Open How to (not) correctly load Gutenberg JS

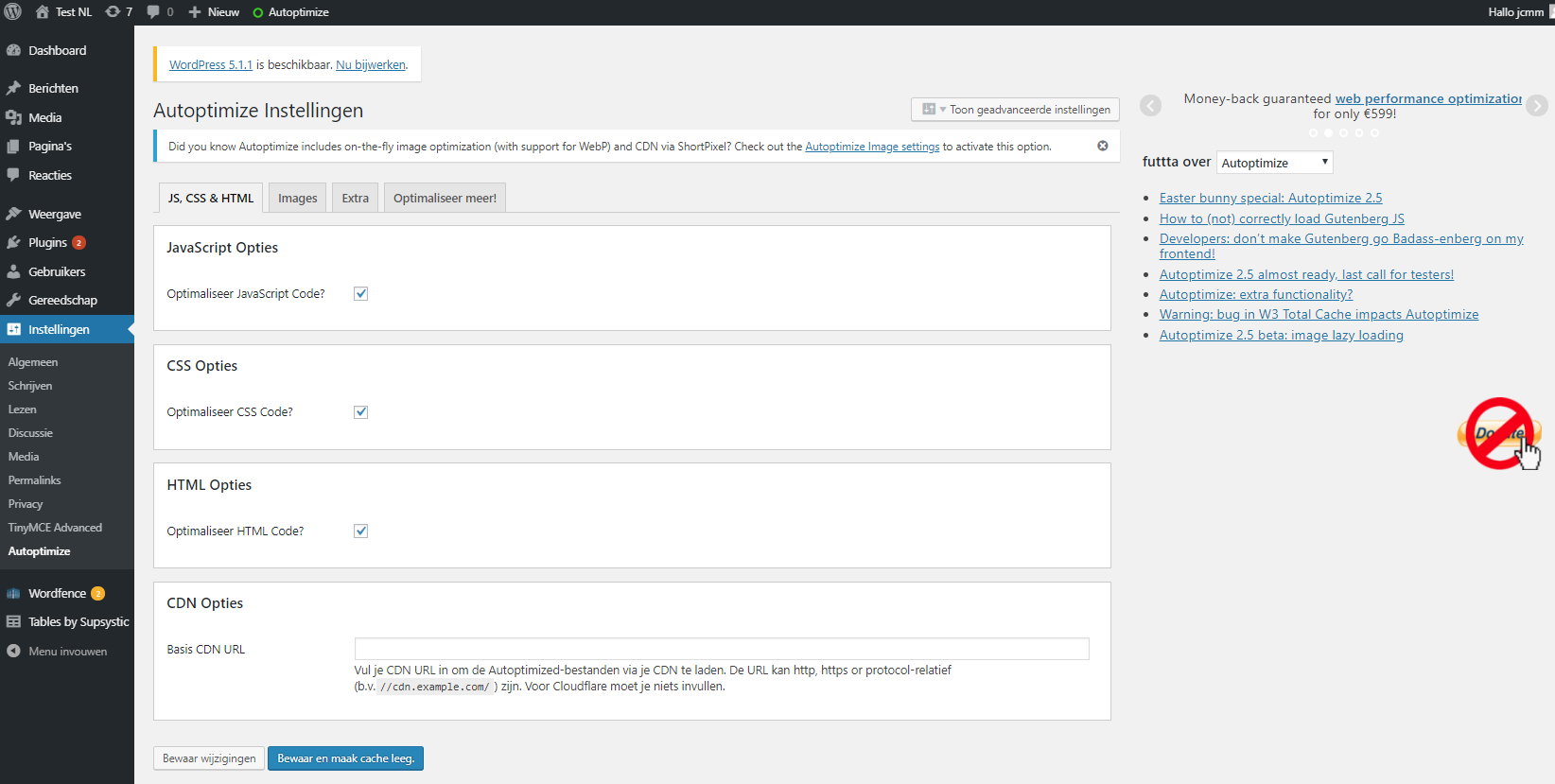pyautogui.click(x=1282, y=218)
